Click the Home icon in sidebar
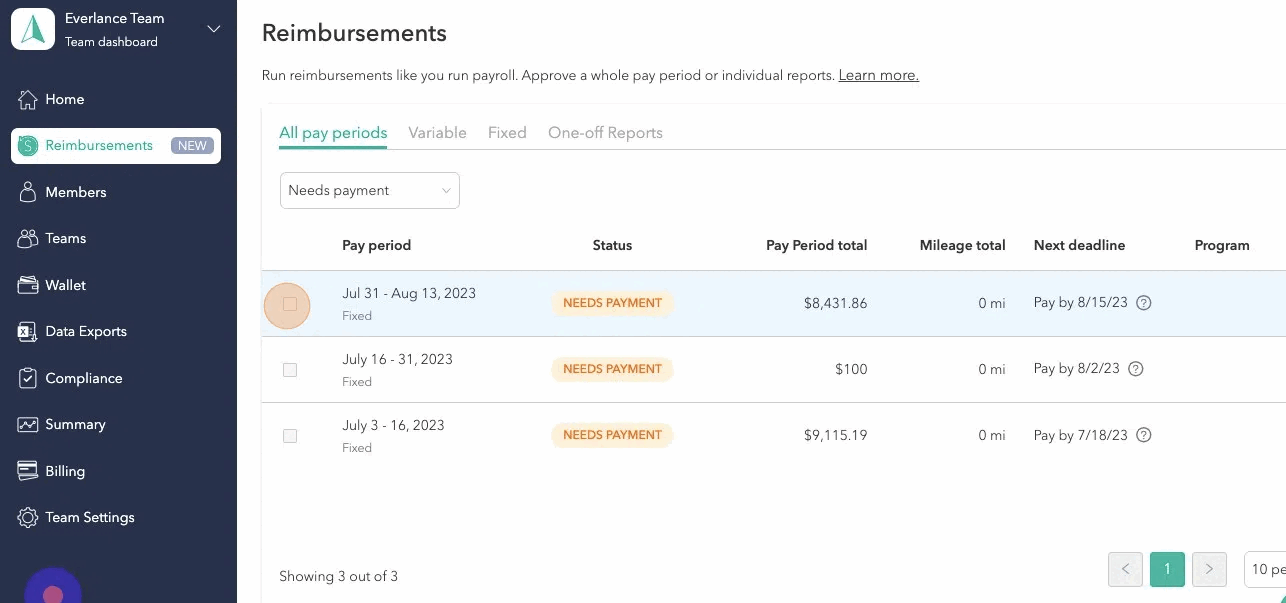This screenshot has width=1286, height=603. click(x=28, y=99)
